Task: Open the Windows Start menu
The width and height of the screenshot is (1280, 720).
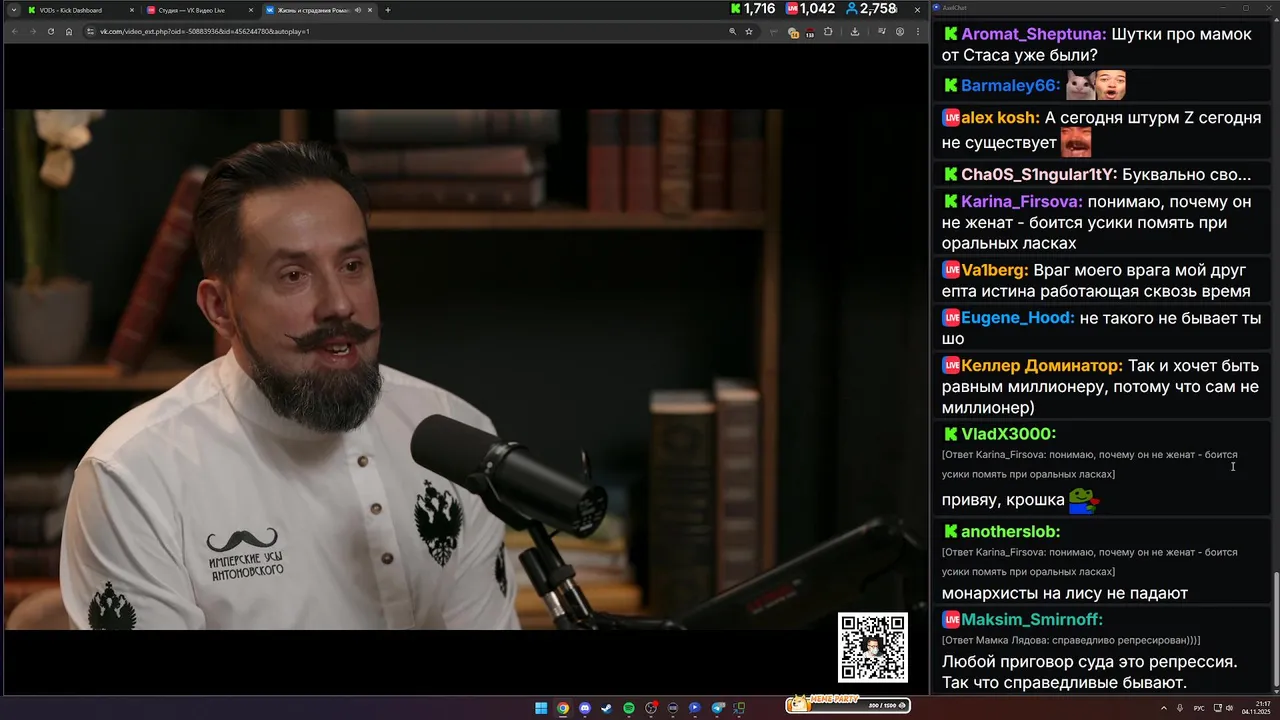Action: click(x=541, y=708)
